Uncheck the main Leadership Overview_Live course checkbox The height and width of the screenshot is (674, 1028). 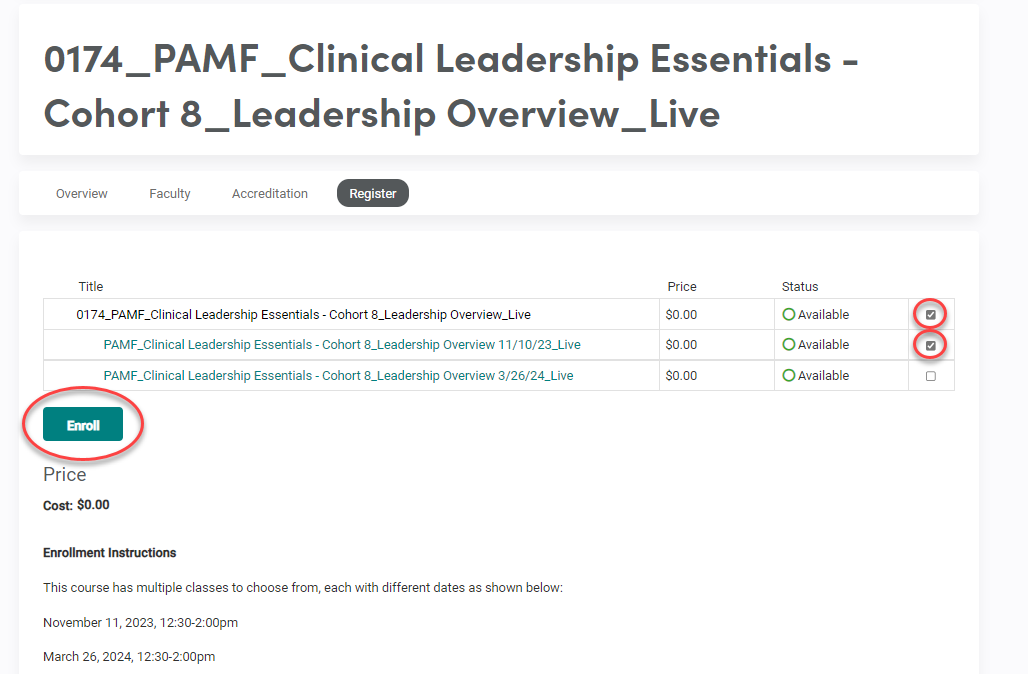[931, 315]
